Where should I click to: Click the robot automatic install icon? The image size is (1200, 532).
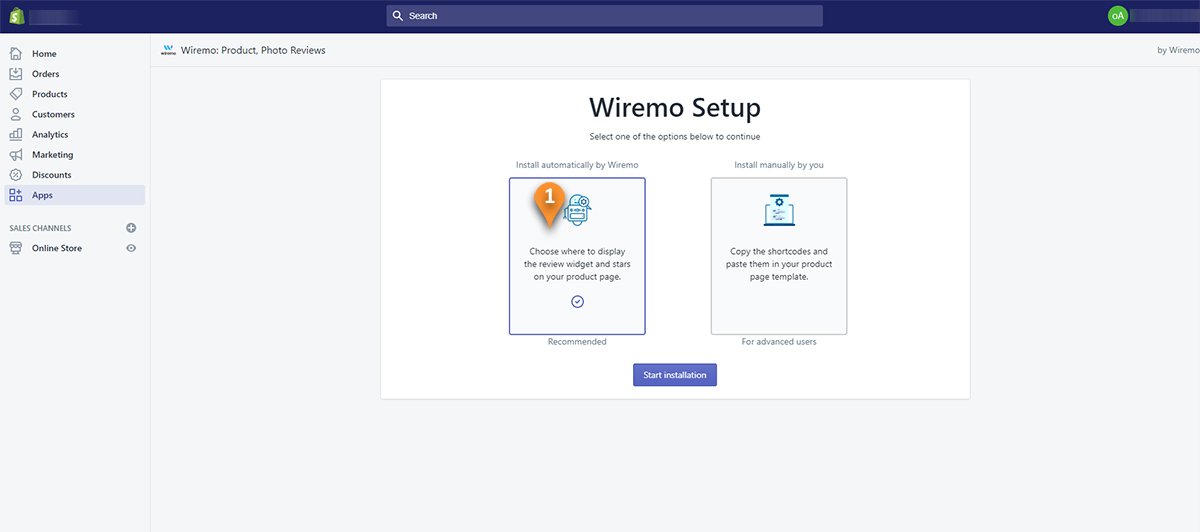click(x=578, y=209)
